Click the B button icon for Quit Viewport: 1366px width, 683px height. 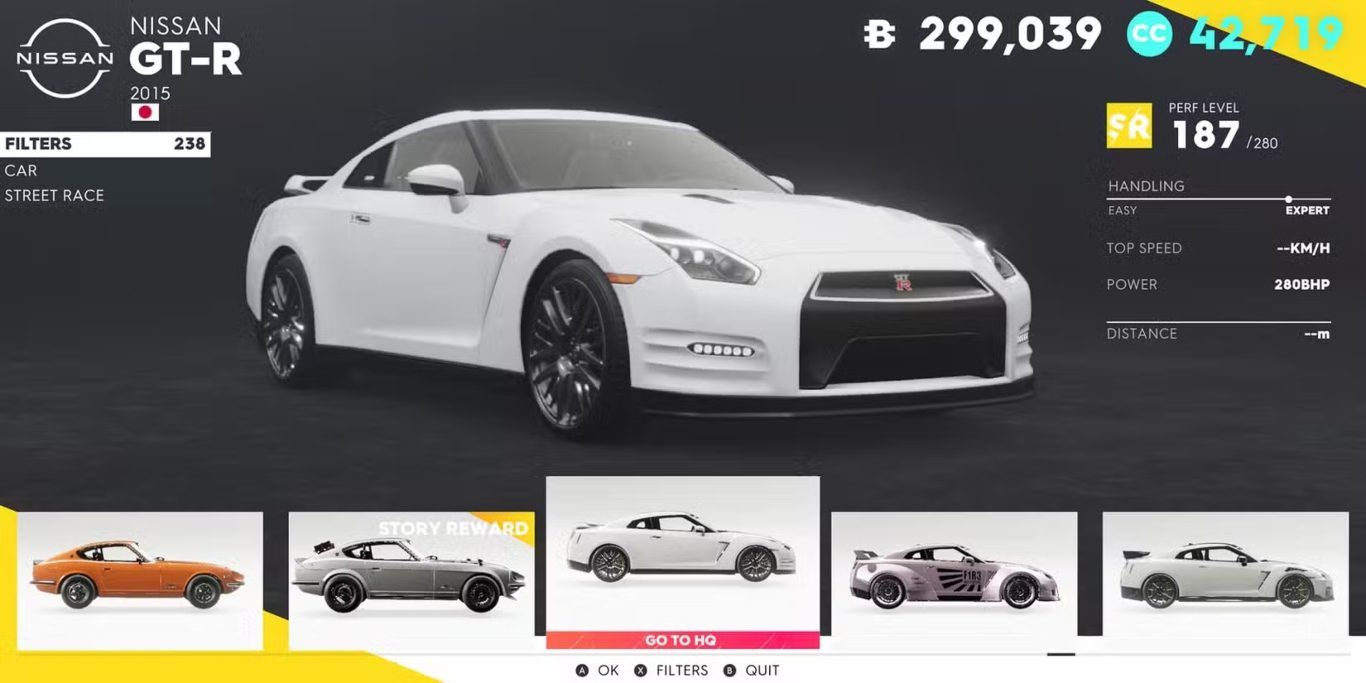pyautogui.click(x=729, y=670)
